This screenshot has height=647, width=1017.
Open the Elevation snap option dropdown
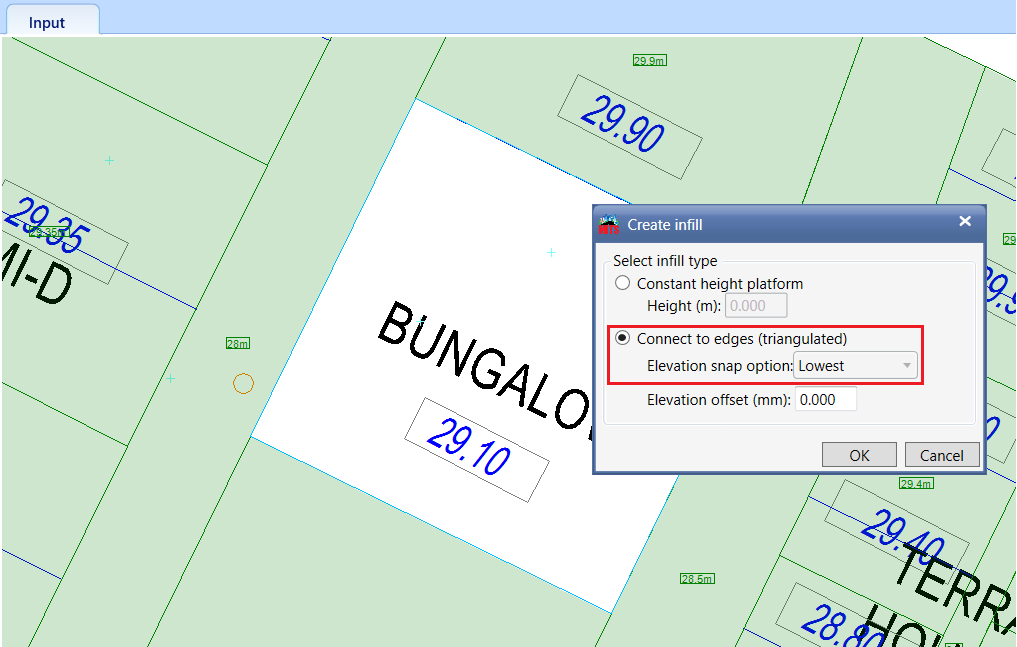pos(855,366)
